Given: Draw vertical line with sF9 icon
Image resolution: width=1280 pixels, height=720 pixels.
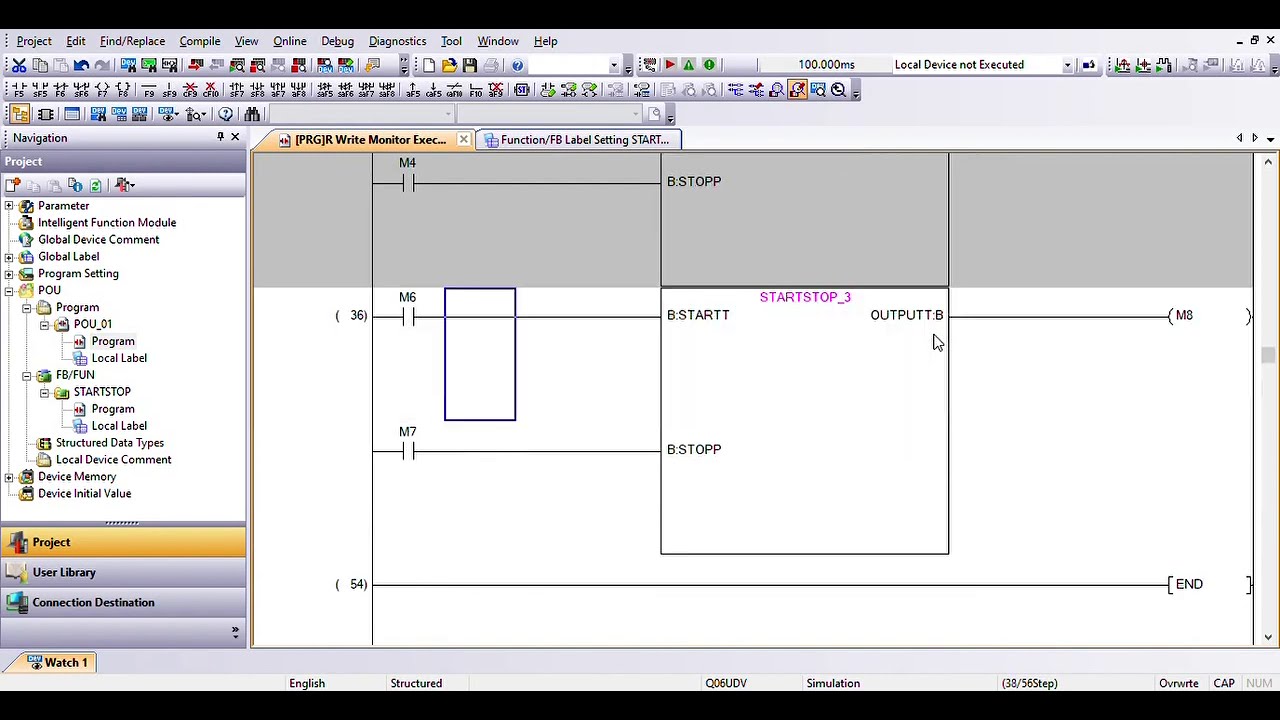Looking at the screenshot, I should tap(170, 90).
